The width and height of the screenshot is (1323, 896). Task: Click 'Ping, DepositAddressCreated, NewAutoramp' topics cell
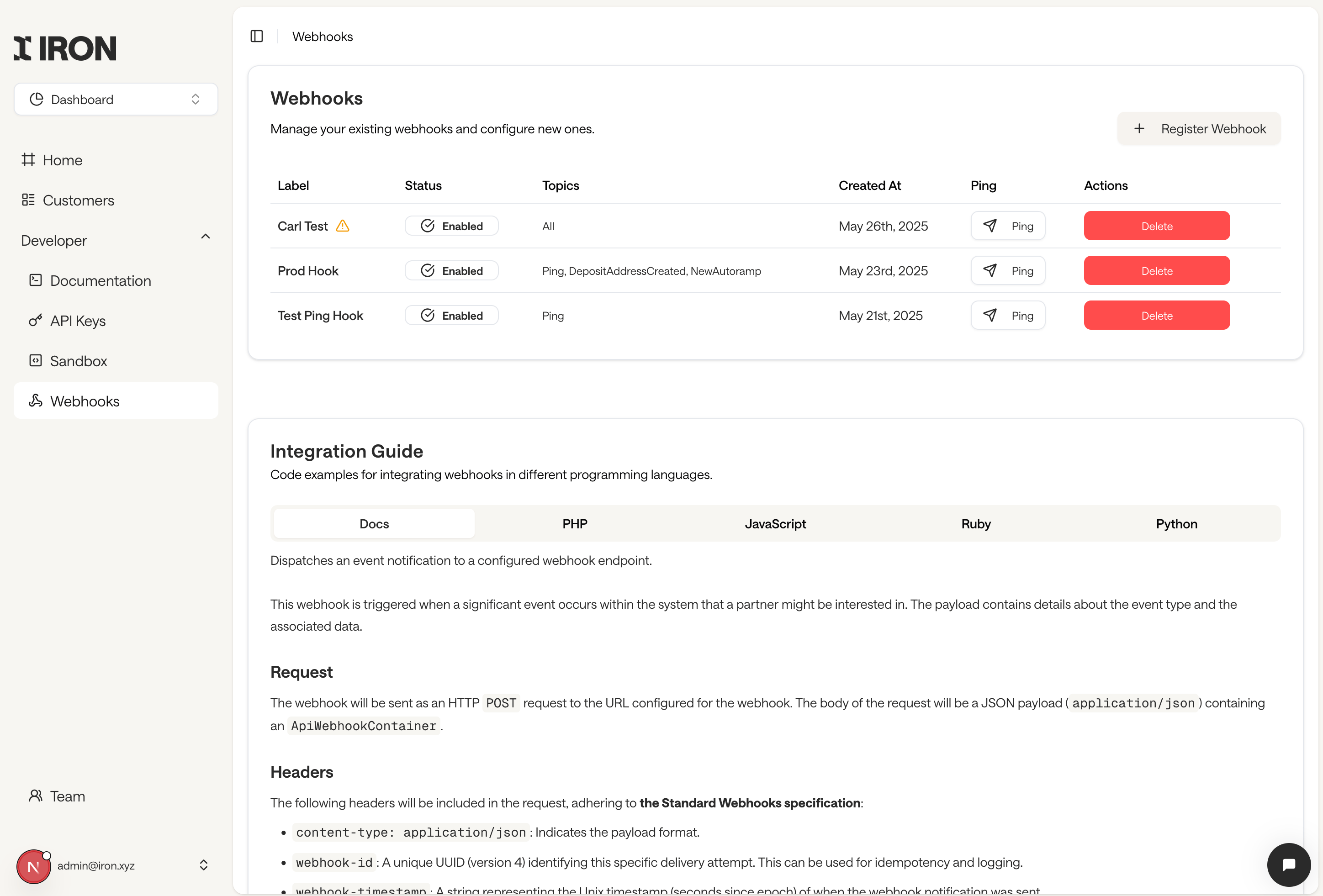651,271
